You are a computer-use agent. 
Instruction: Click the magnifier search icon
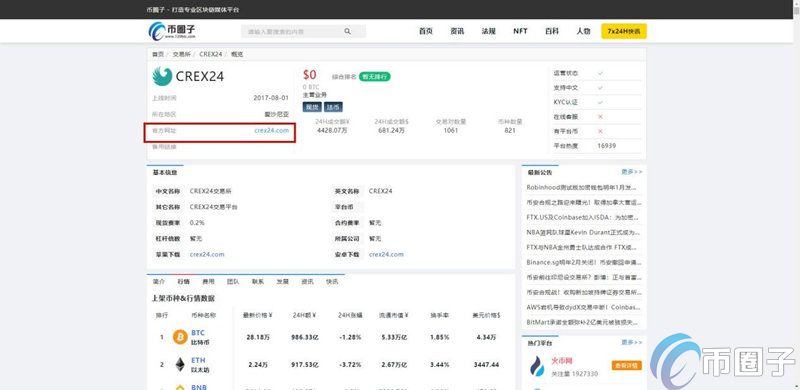coord(347,32)
